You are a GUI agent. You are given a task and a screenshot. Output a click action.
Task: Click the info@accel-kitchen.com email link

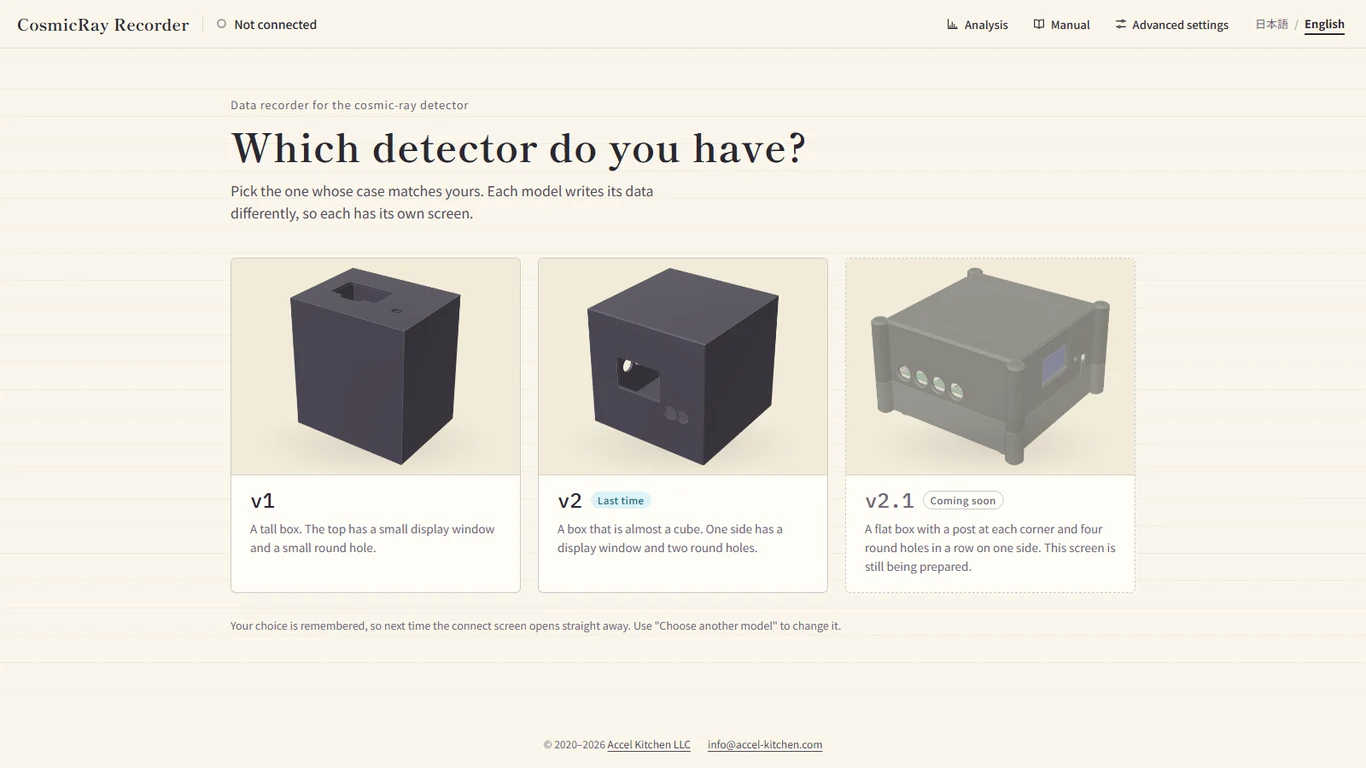[x=765, y=745]
